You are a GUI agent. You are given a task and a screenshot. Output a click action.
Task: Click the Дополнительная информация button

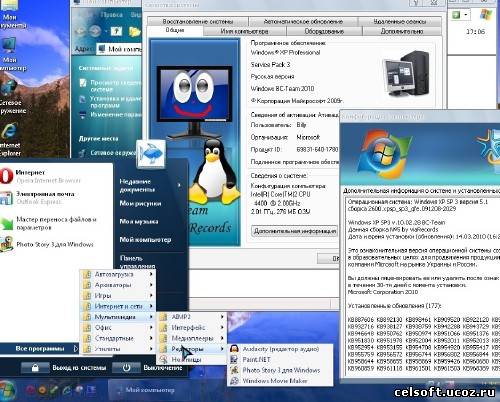(295, 231)
